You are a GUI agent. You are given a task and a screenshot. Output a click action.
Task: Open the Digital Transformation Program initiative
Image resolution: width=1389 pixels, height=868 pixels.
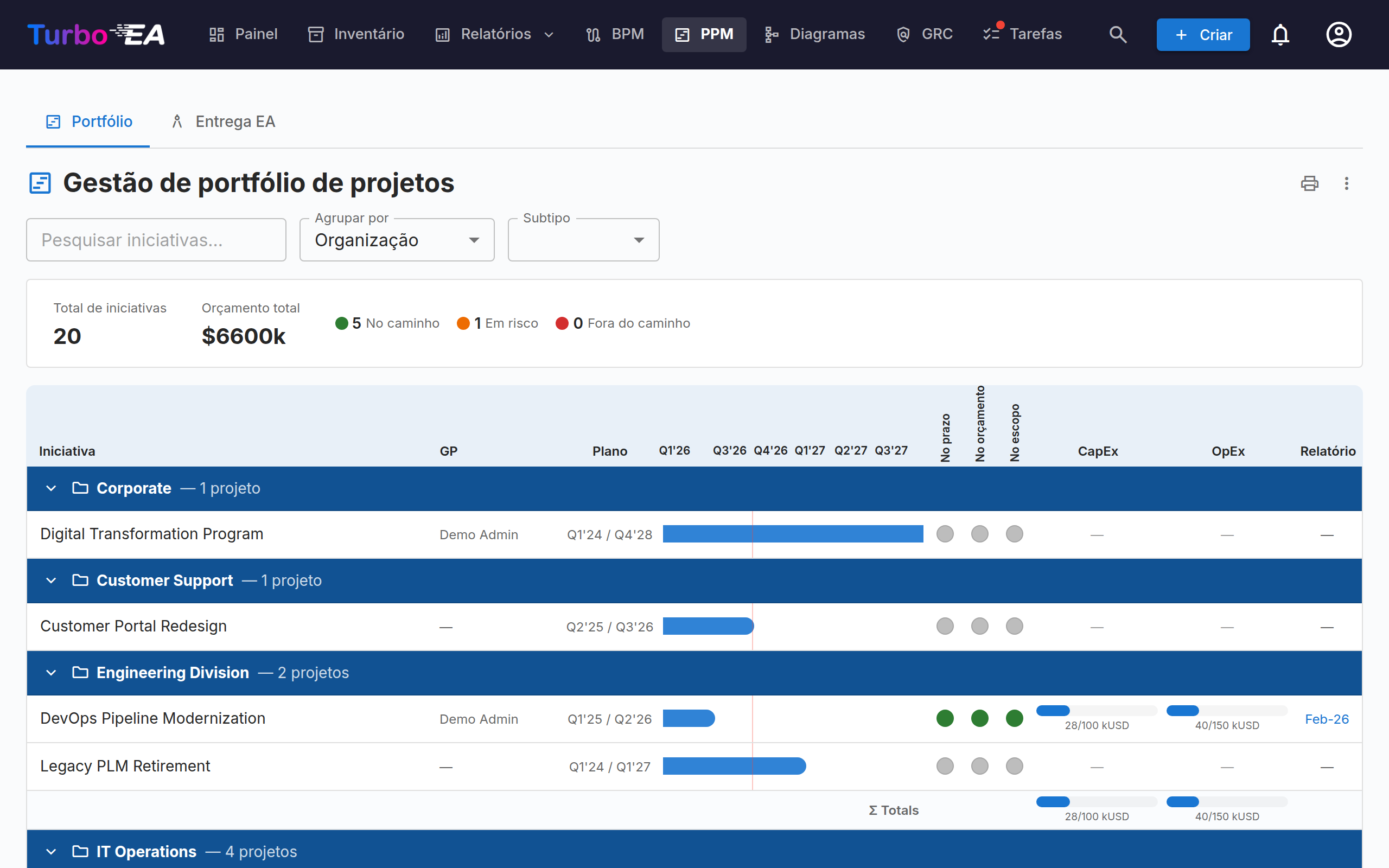coord(151,534)
